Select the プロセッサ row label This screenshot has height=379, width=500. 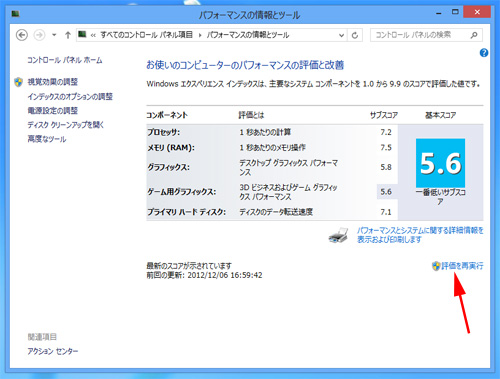click(164, 132)
